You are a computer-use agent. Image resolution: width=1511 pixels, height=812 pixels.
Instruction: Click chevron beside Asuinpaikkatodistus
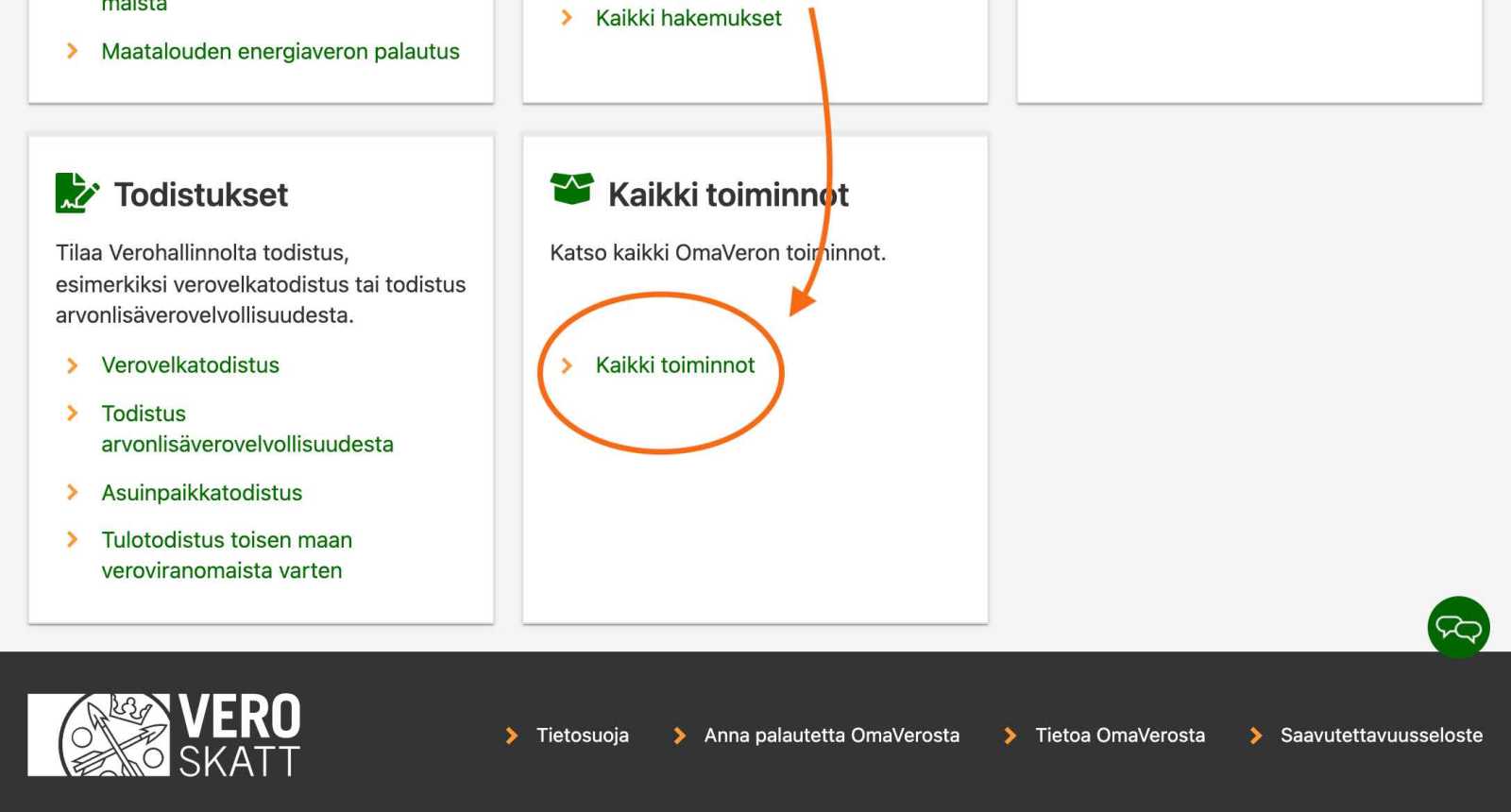(x=73, y=492)
